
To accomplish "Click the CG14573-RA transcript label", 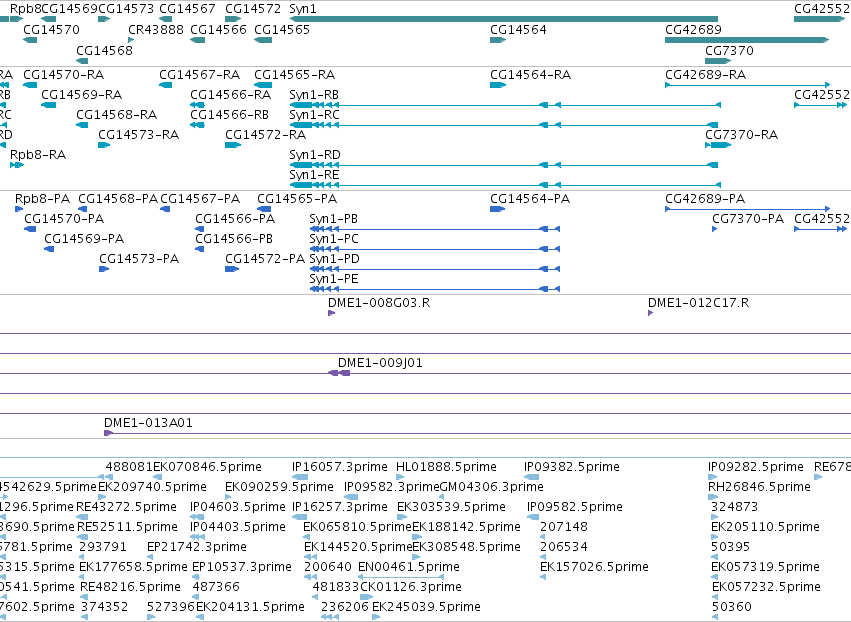I will tap(138, 135).
